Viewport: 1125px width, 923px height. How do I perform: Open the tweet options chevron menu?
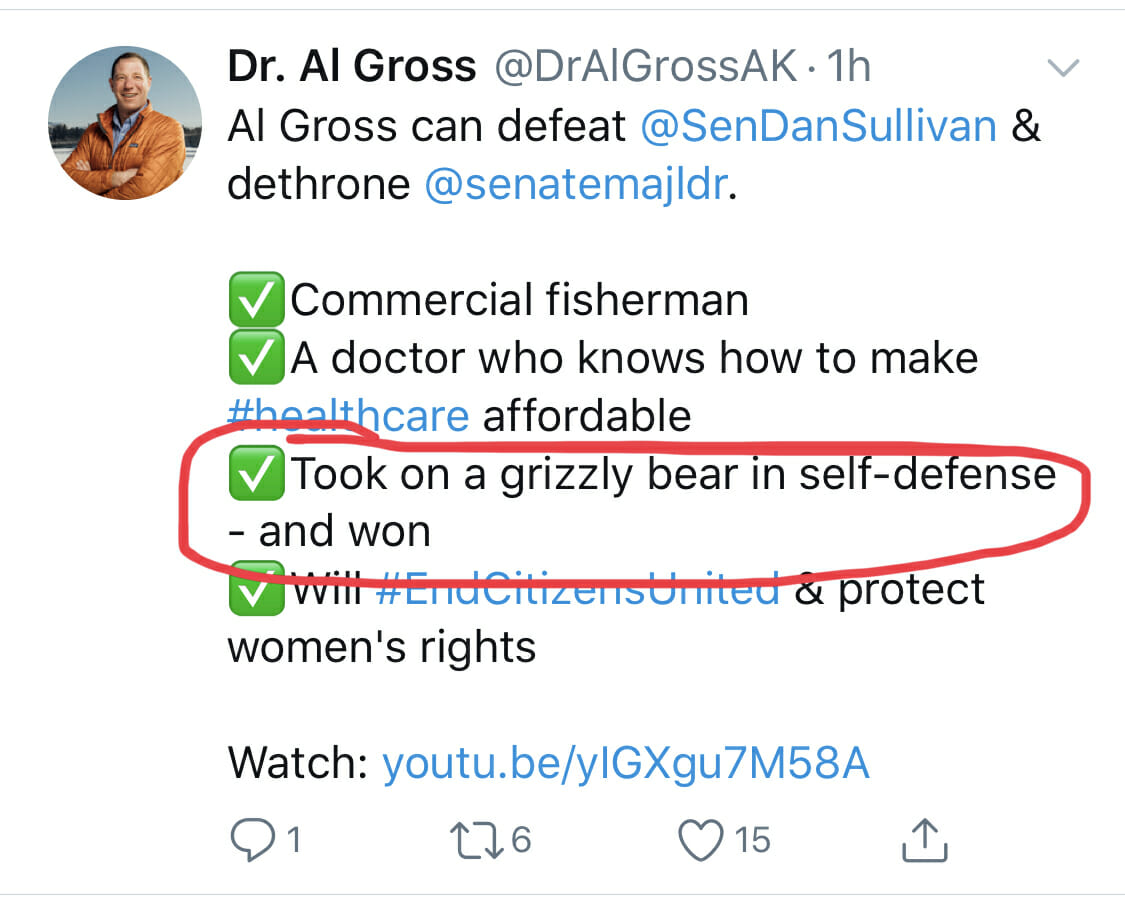[x=1062, y=68]
